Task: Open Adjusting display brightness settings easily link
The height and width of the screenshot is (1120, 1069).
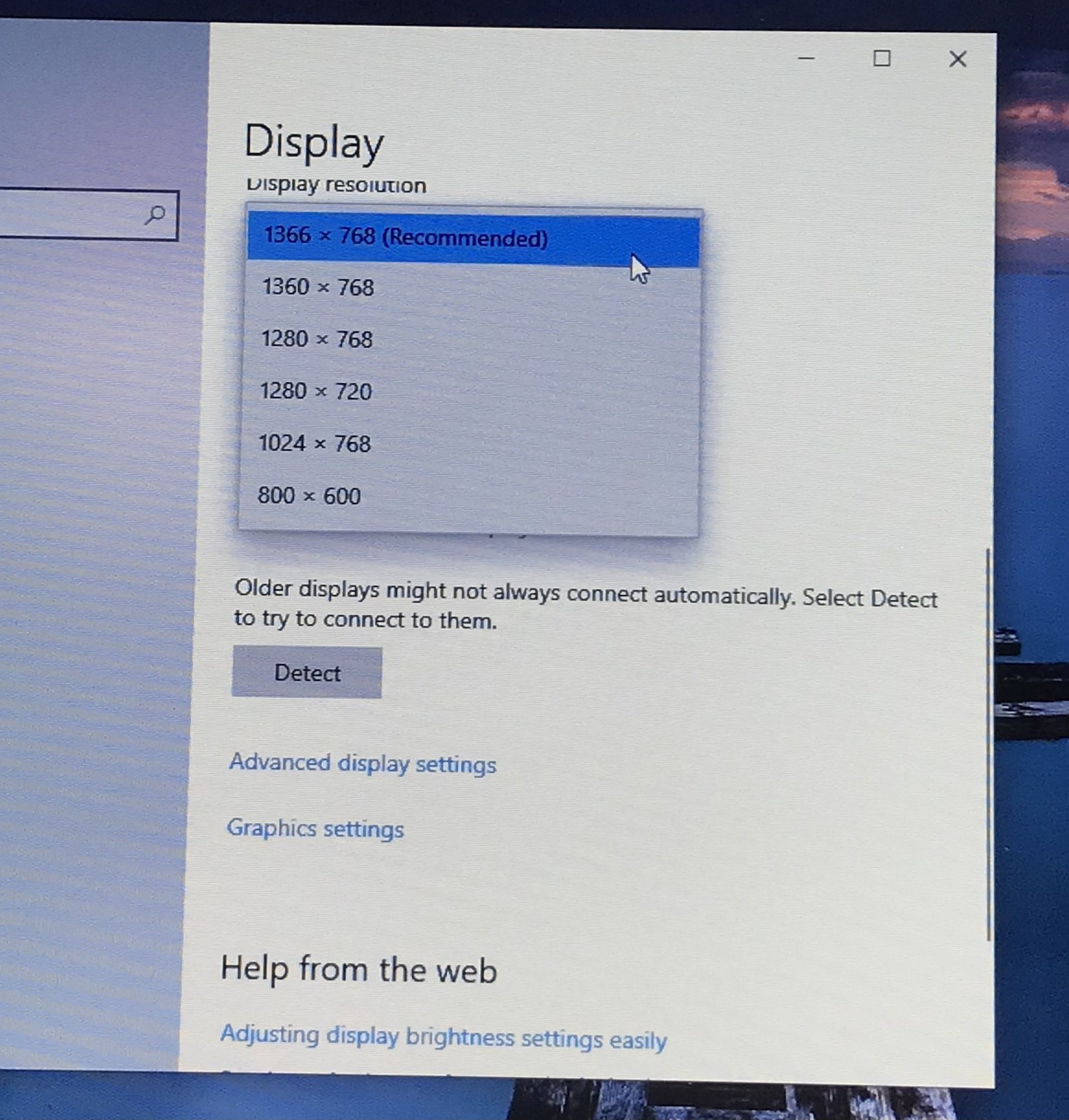Action: (x=443, y=1037)
